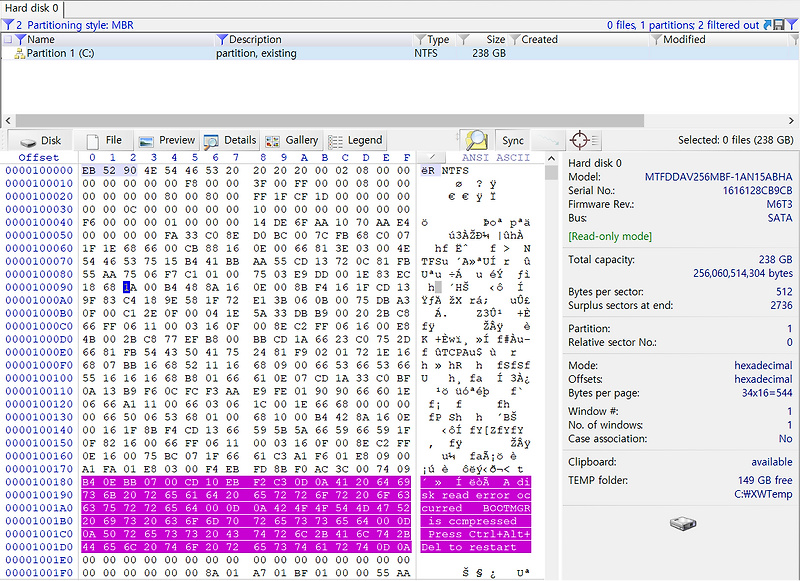Image resolution: width=800 pixels, height=581 pixels.
Task: Click the firmware revision M6T3
Action: [780, 205]
